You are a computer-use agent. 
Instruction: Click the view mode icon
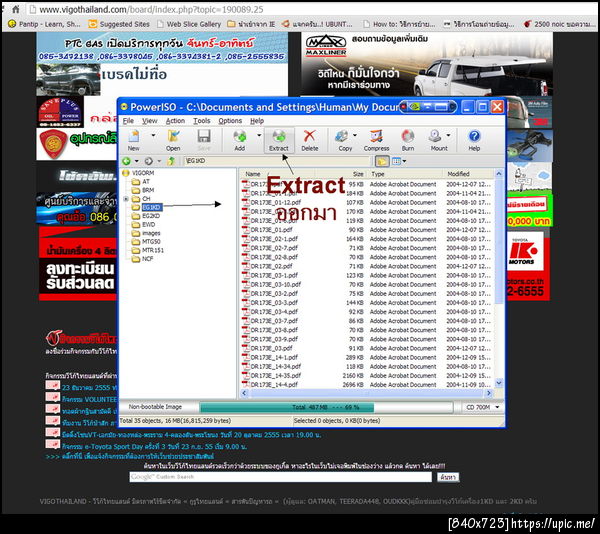pyautogui.click(x=396, y=161)
